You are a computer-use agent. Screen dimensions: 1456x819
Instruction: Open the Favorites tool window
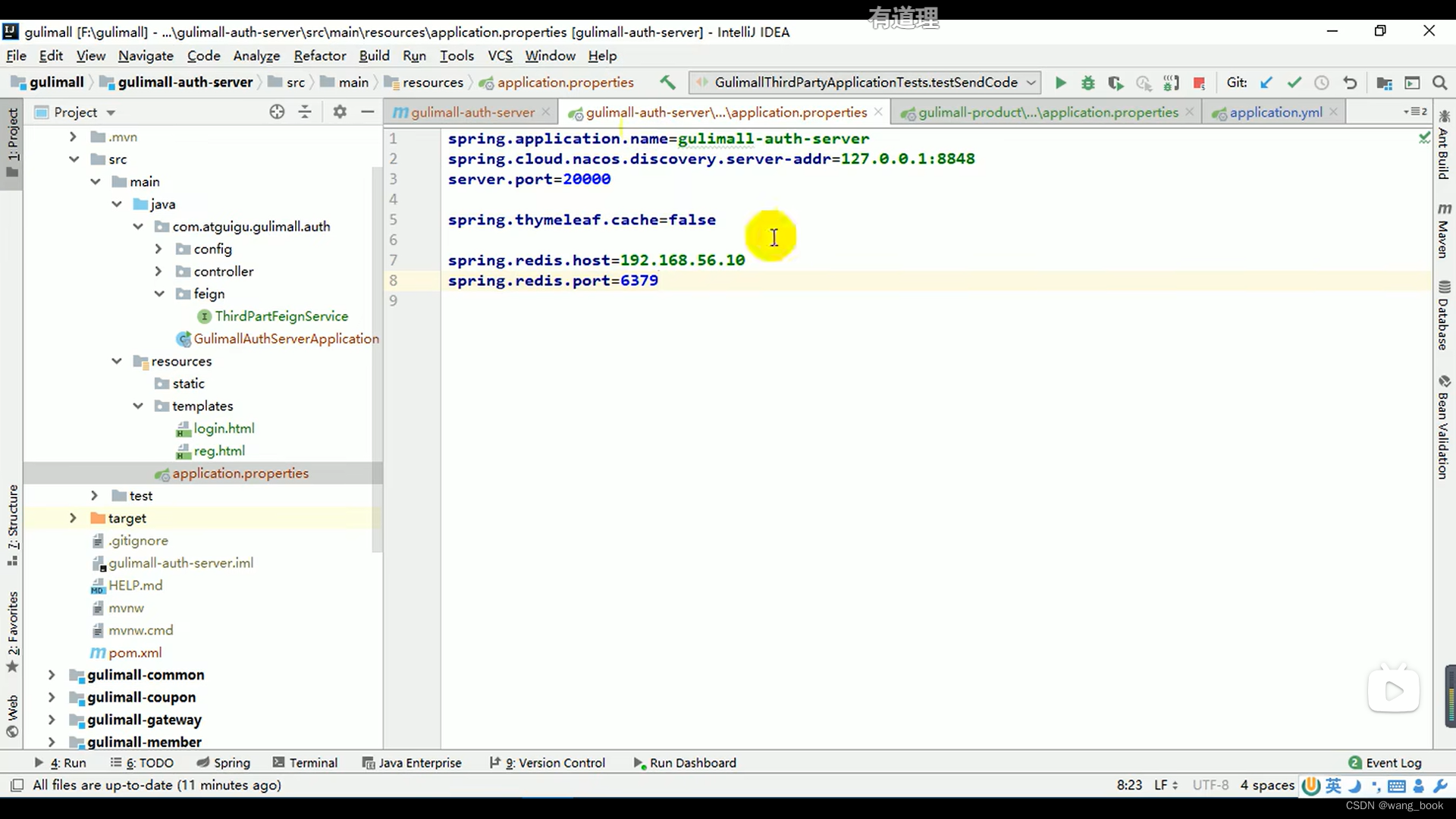[13, 632]
